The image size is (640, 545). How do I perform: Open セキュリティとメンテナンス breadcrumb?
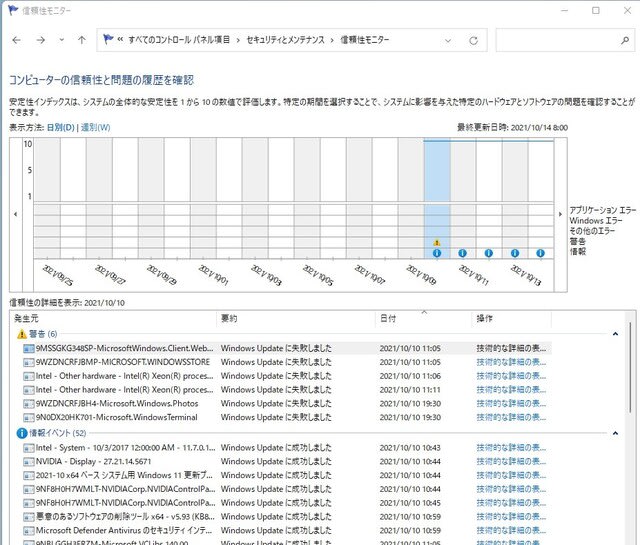(285, 40)
